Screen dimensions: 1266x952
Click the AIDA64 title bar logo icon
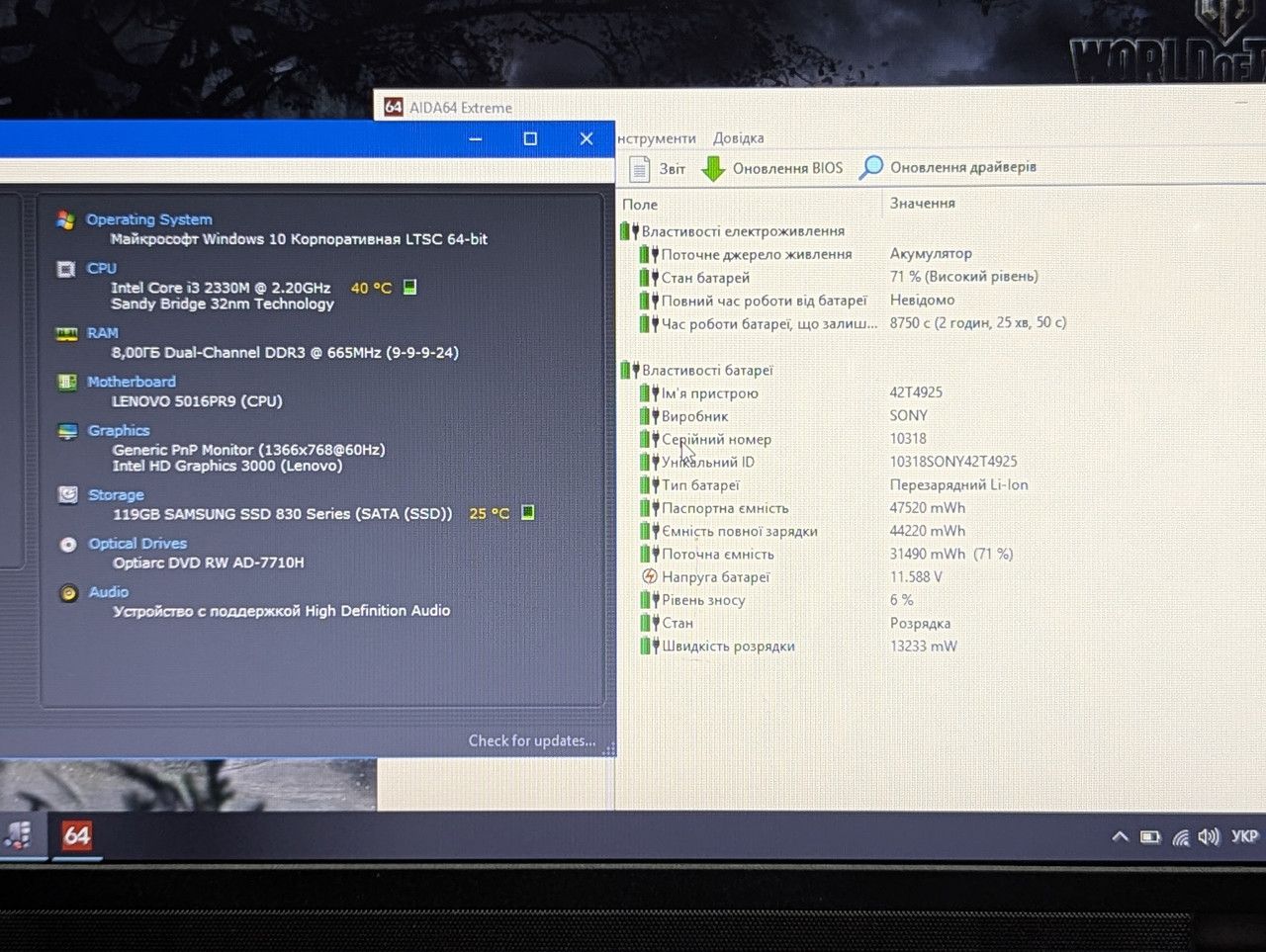(394, 107)
